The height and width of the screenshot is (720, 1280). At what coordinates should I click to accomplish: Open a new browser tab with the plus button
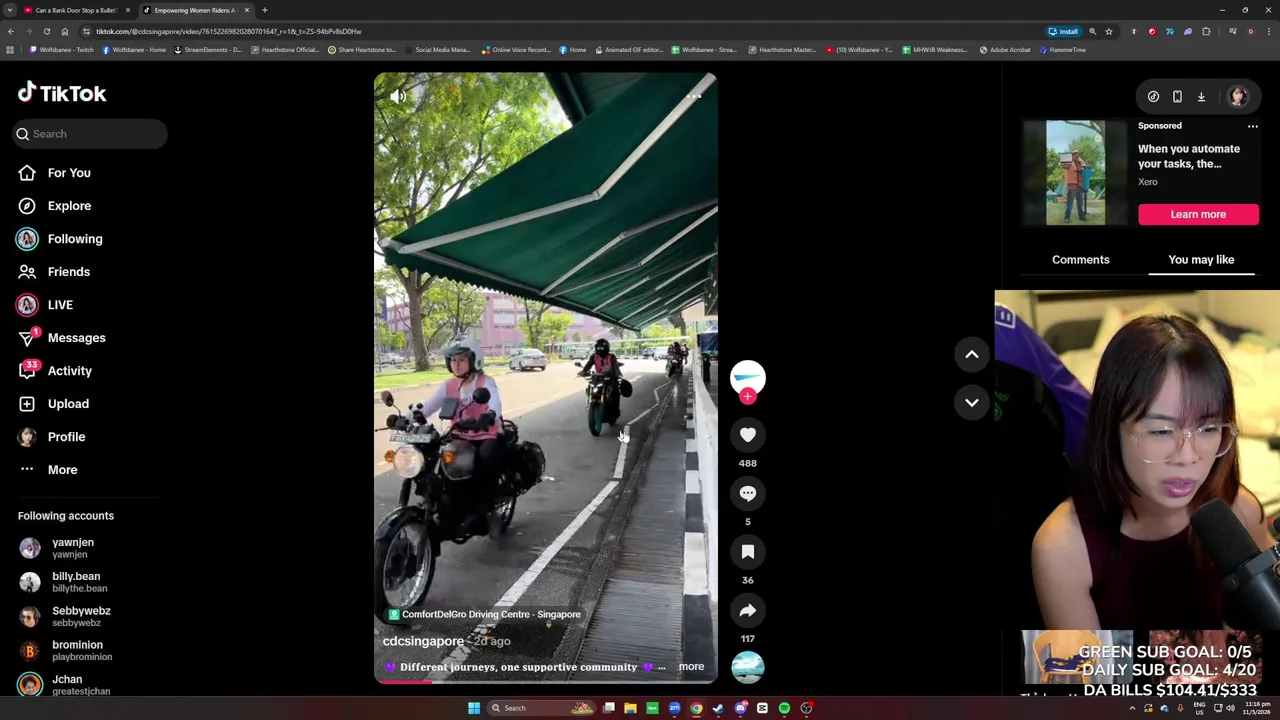coord(264,10)
